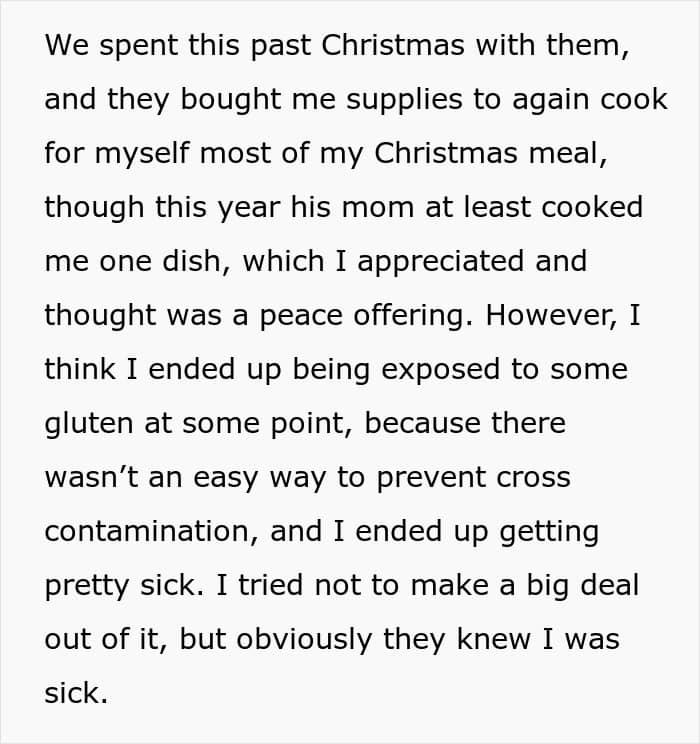Click the word "prevent" before "cross"
Viewport: 700px width, 744px height.
pyautogui.click(x=431, y=478)
